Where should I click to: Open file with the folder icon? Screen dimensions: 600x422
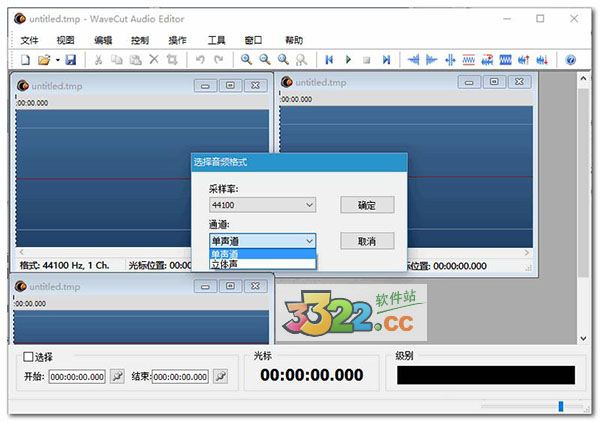pos(44,60)
